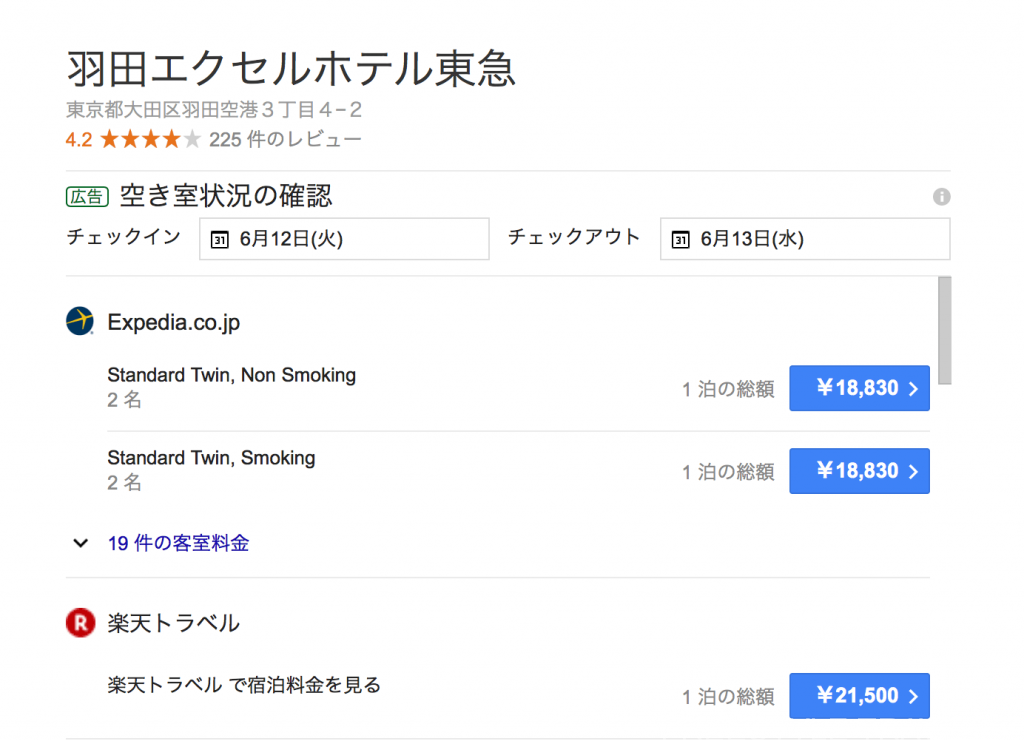Click the check-in calendar icon
The image size is (1024, 741).
[x=219, y=240]
